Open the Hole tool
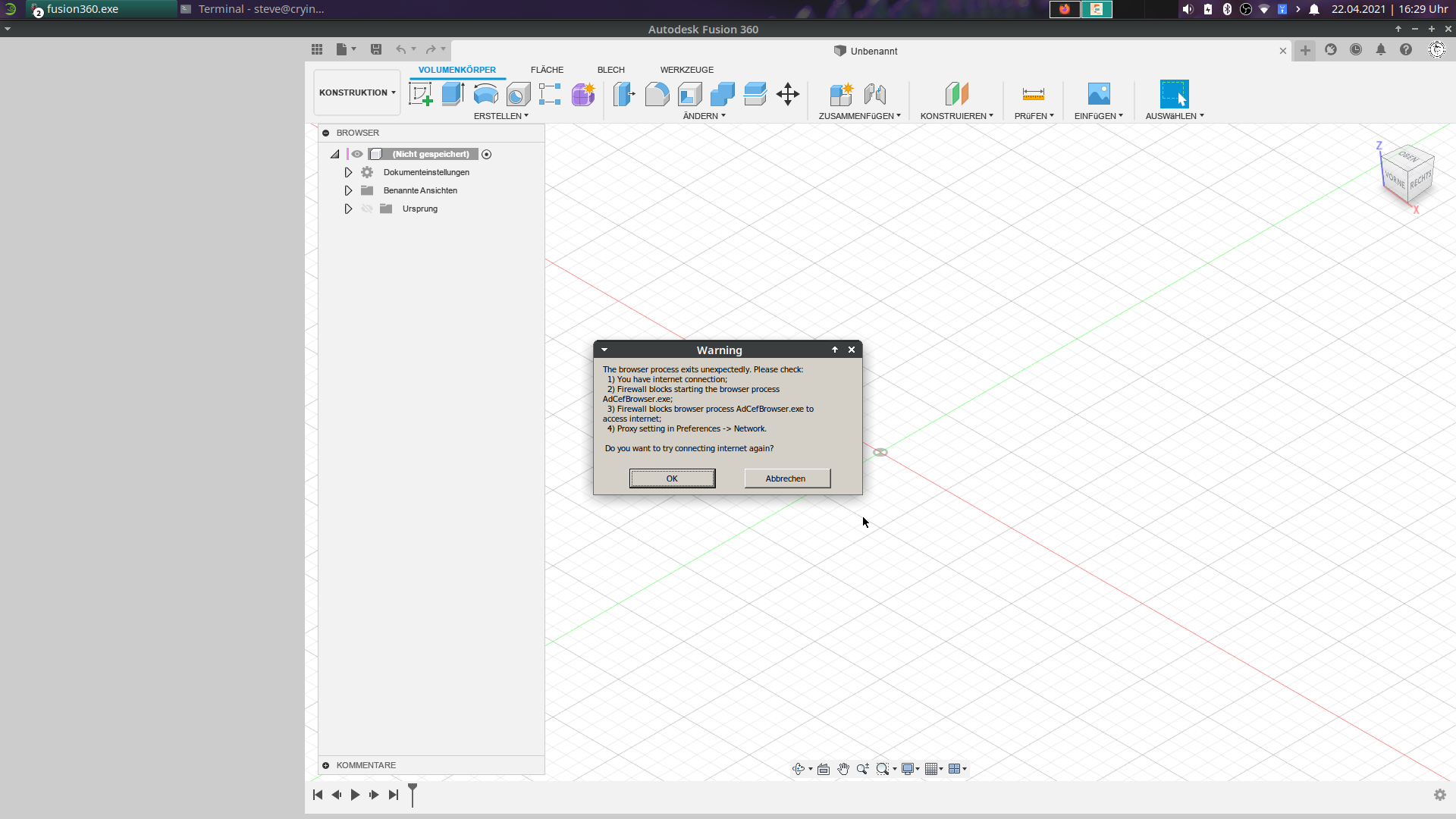 tap(518, 94)
